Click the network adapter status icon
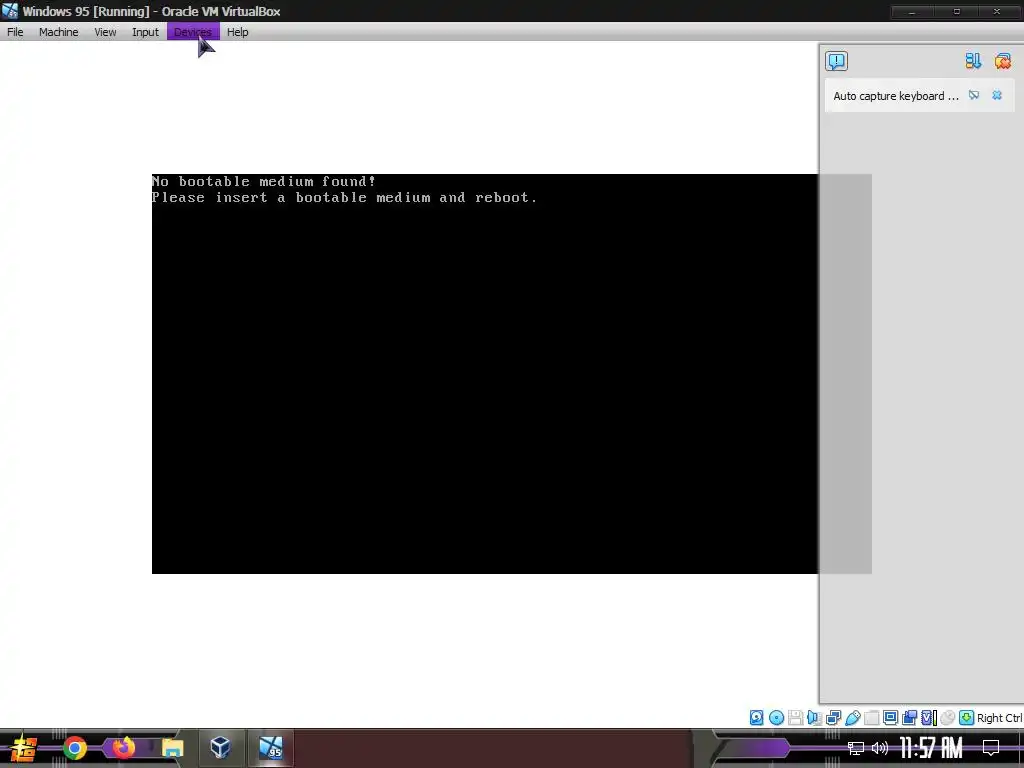Screen dimensions: 1024x768 (833, 718)
